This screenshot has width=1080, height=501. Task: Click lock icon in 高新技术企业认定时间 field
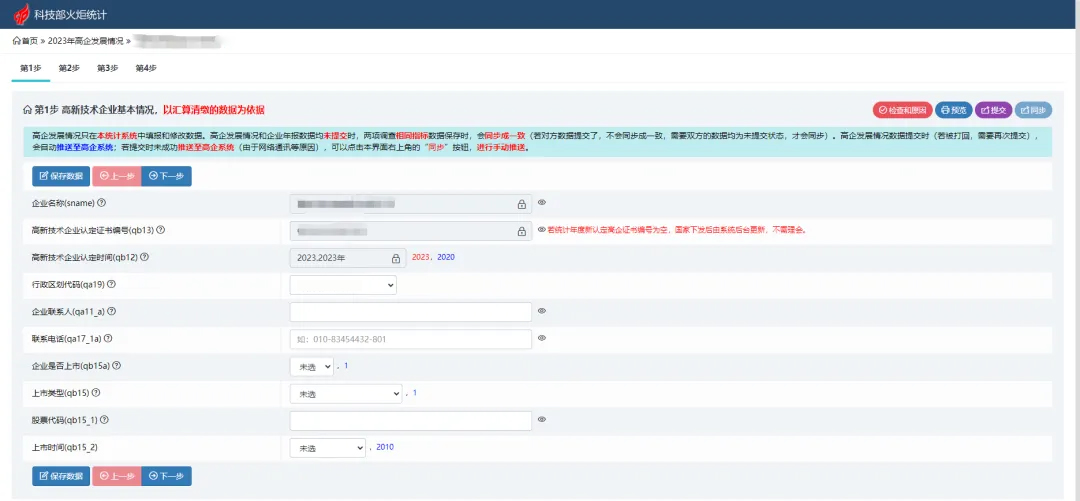coord(398,257)
